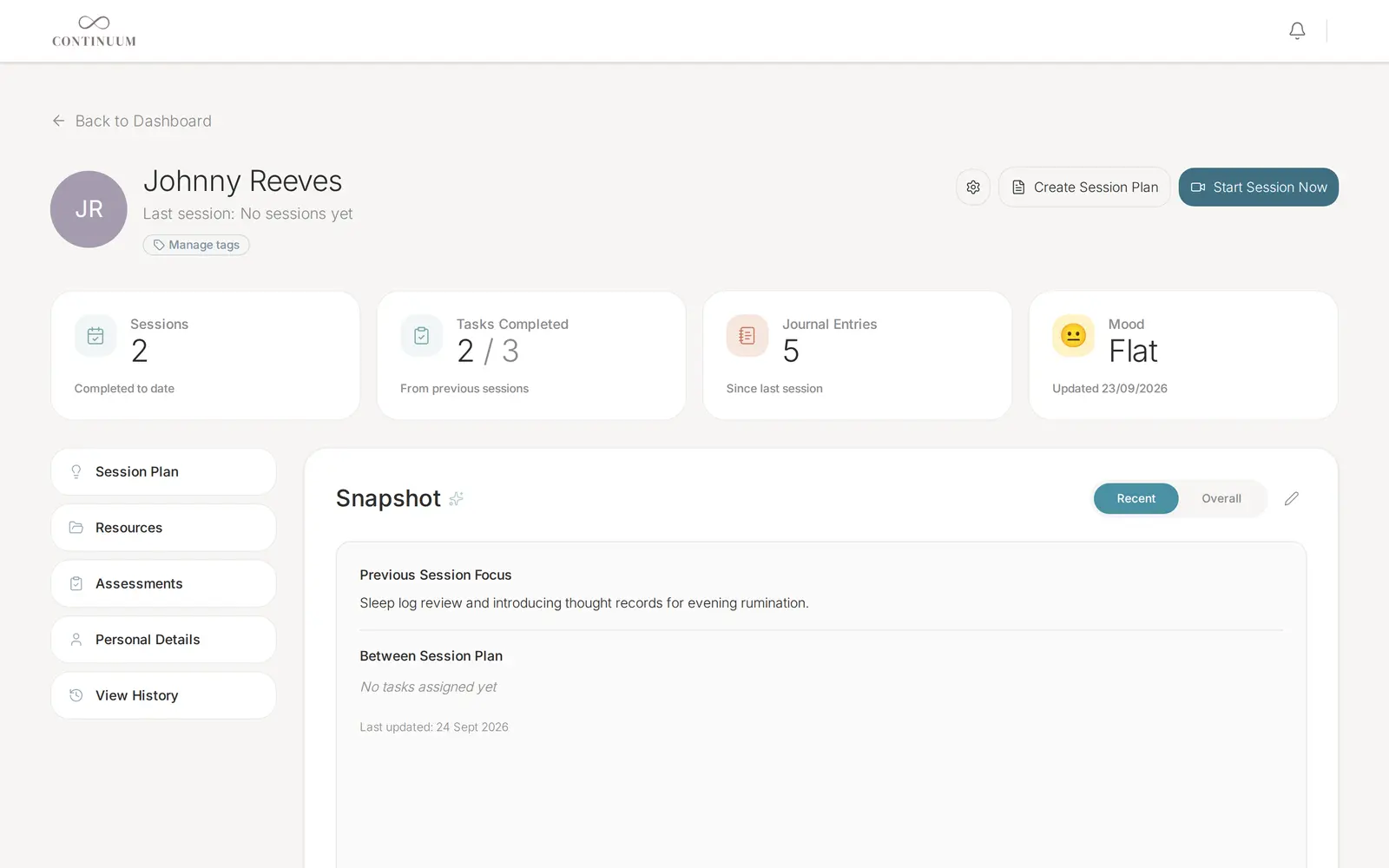Open the Resources section
1389x868 pixels.
pyautogui.click(x=164, y=528)
